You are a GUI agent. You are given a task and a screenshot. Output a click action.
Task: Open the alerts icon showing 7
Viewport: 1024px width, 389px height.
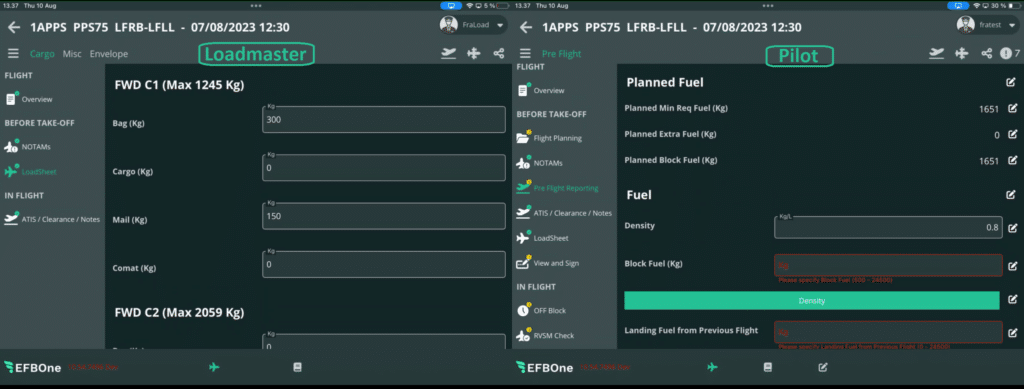[x=1010, y=54]
